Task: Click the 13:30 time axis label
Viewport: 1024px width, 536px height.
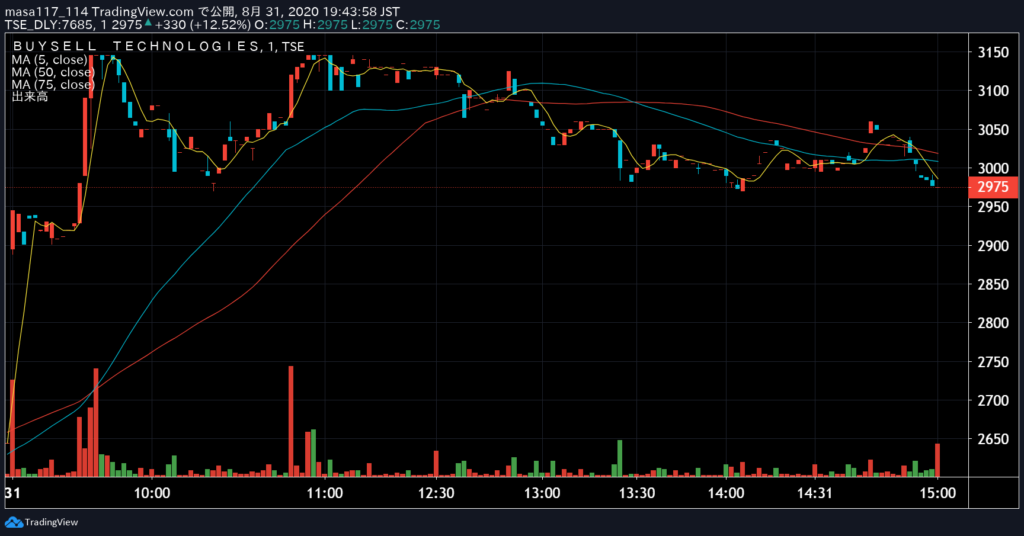Action: click(637, 493)
